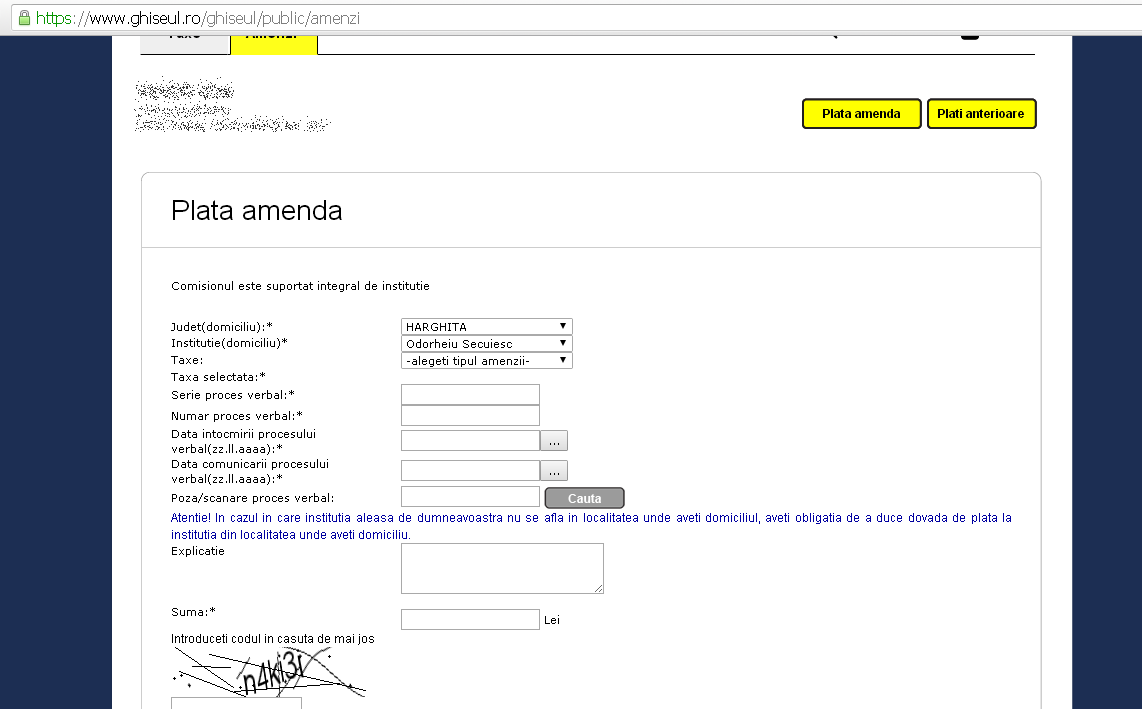
Task: Focus the Serie proces verbal field
Action: [470, 395]
